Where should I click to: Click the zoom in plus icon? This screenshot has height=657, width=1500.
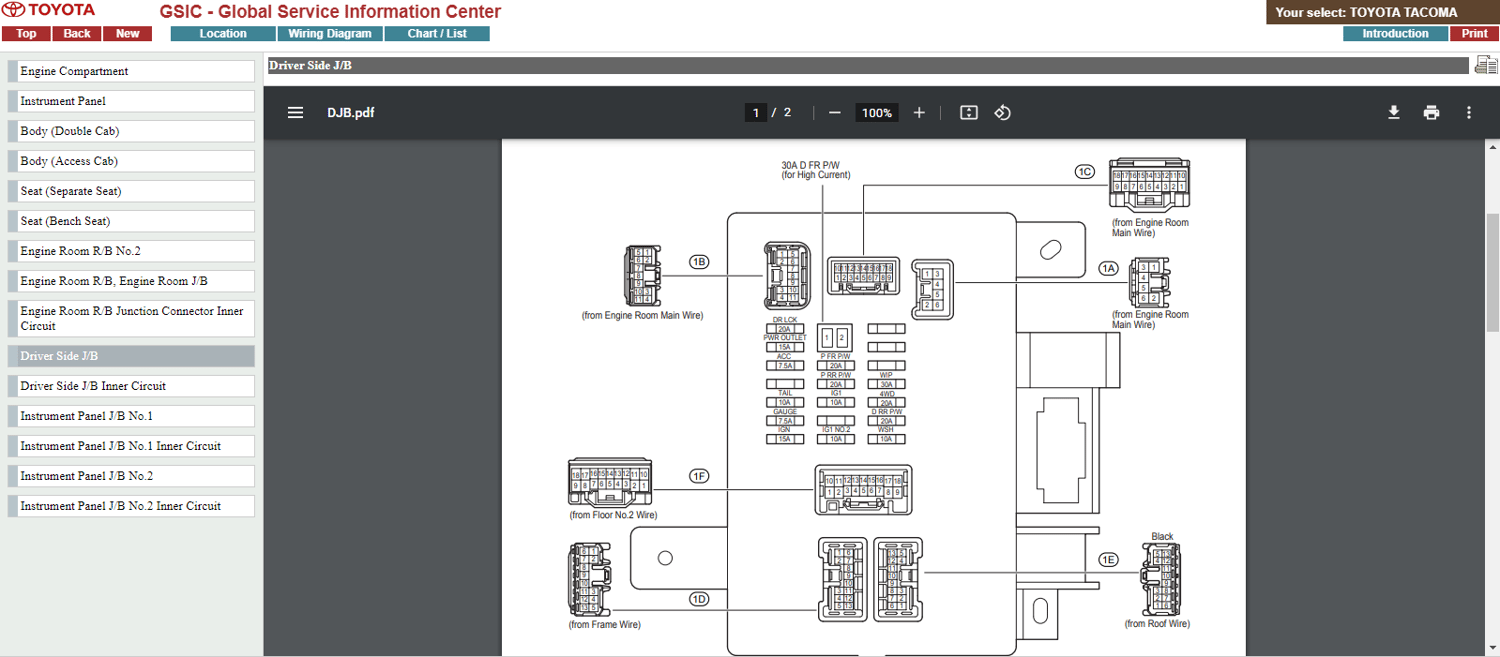pos(919,113)
